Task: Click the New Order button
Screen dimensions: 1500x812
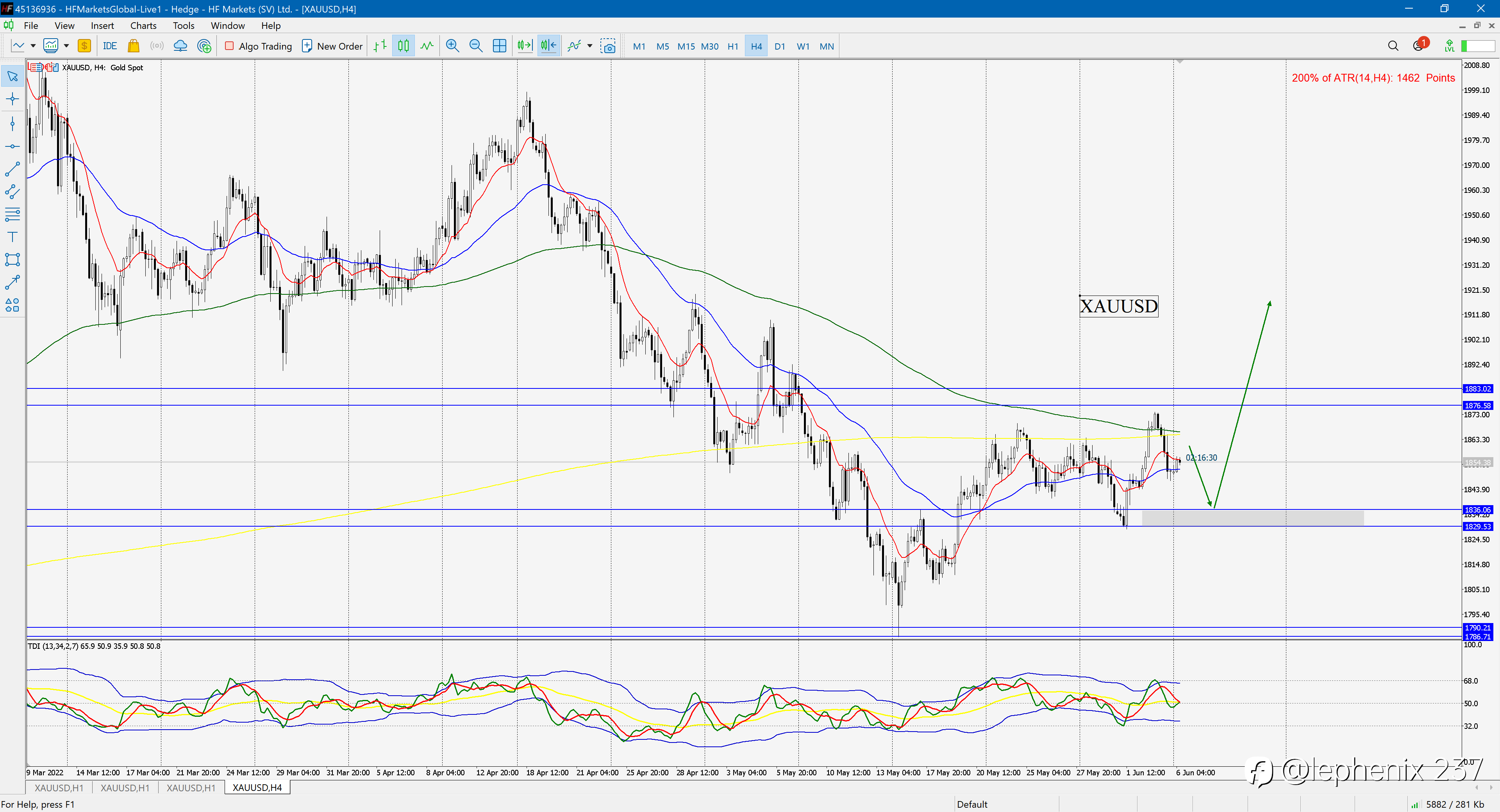Action: (332, 46)
